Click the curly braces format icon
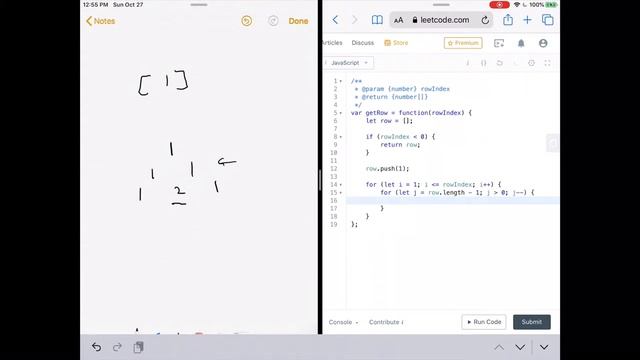The height and width of the screenshot is (360, 640). pyautogui.click(x=484, y=63)
